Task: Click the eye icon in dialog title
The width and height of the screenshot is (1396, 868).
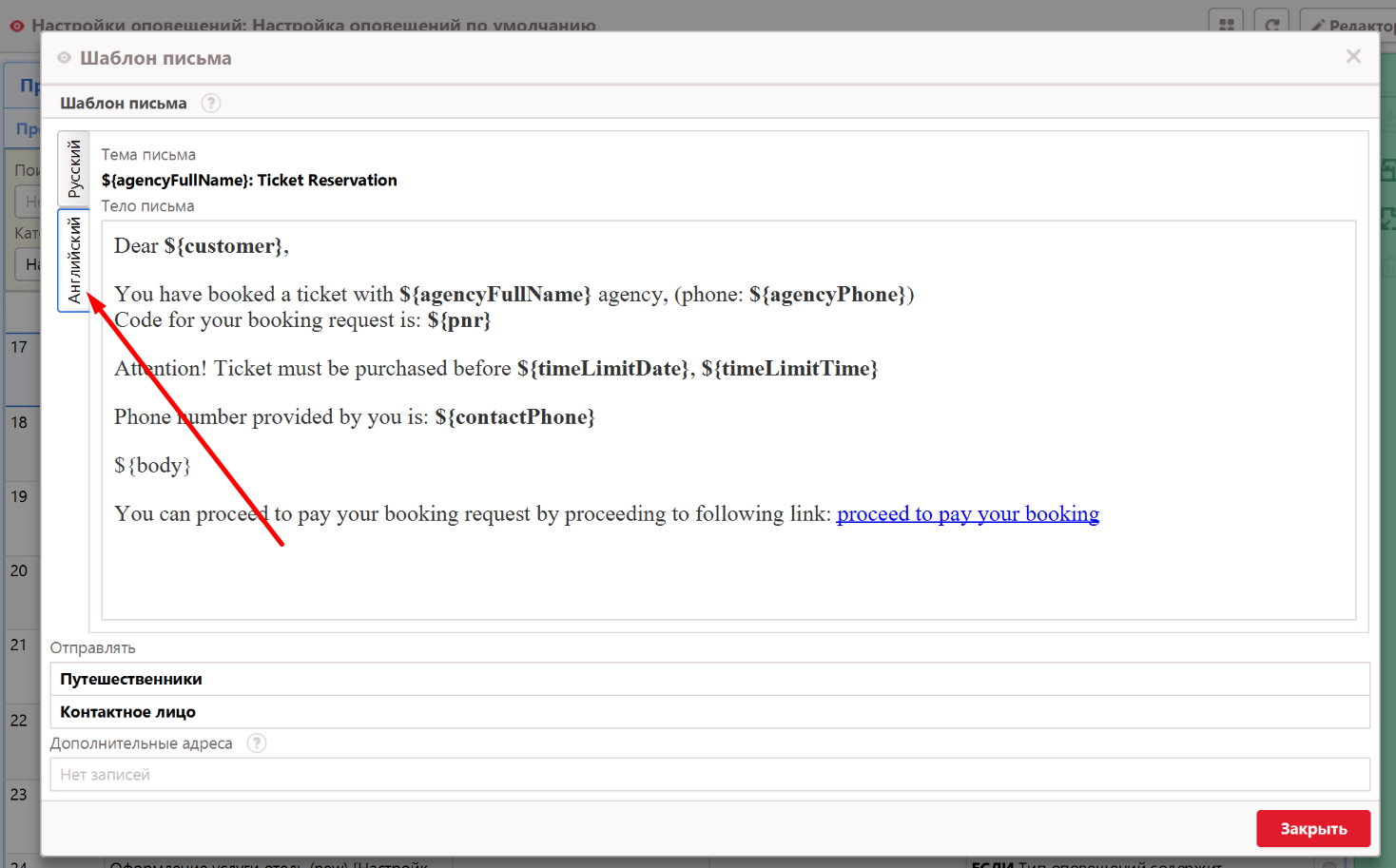Action: tap(64, 58)
